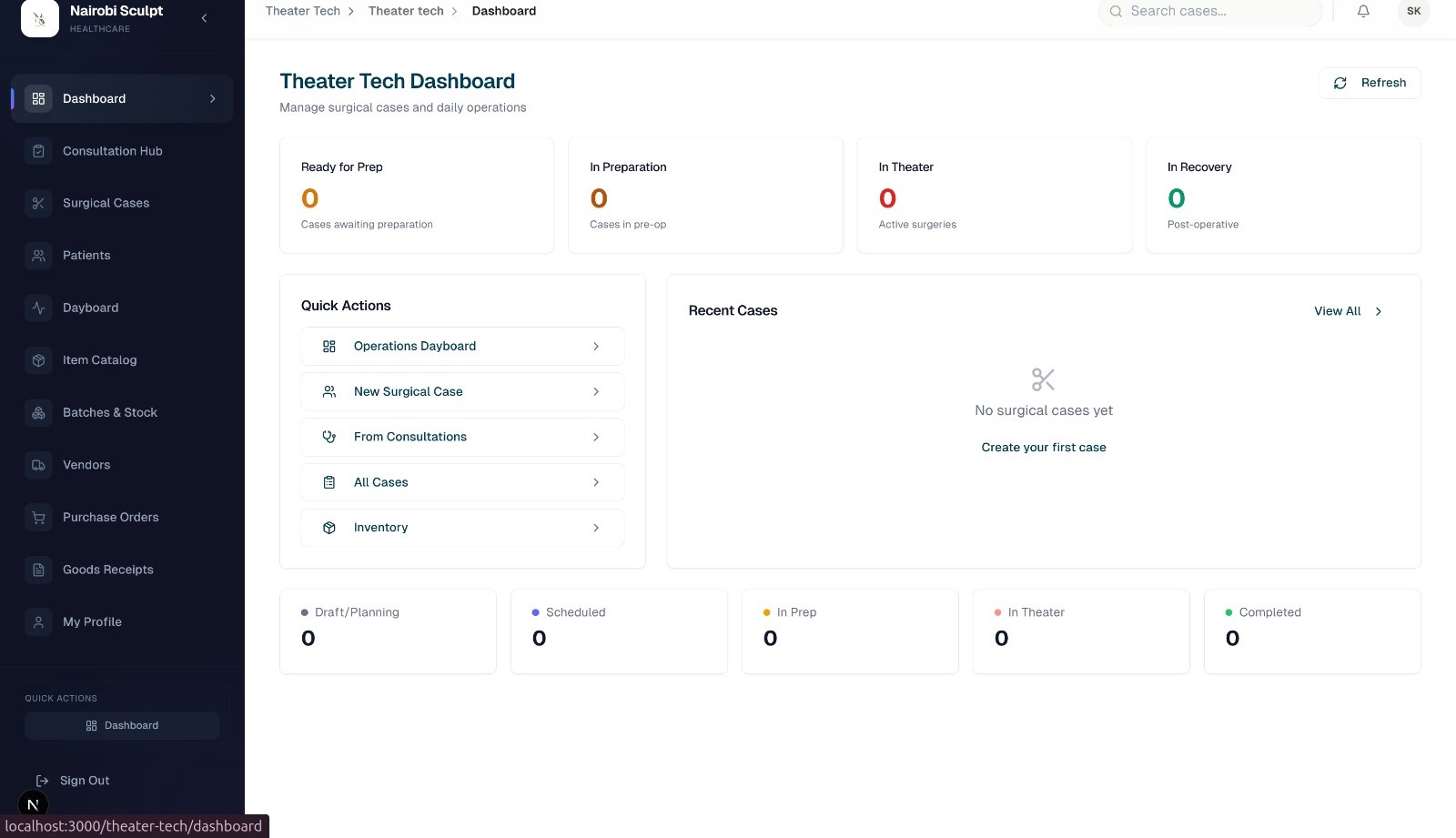This screenshot has height=838, width=1456.
Task: Select Dashboard in the breadcrumb trail
Action: point(503,11)
